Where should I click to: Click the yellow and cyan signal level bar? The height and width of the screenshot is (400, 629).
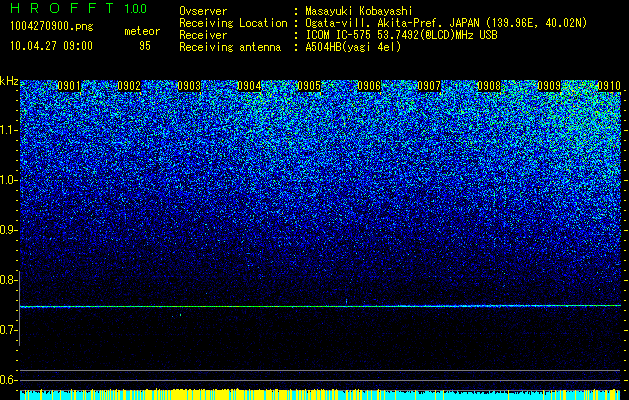click(x=320, y=394)
